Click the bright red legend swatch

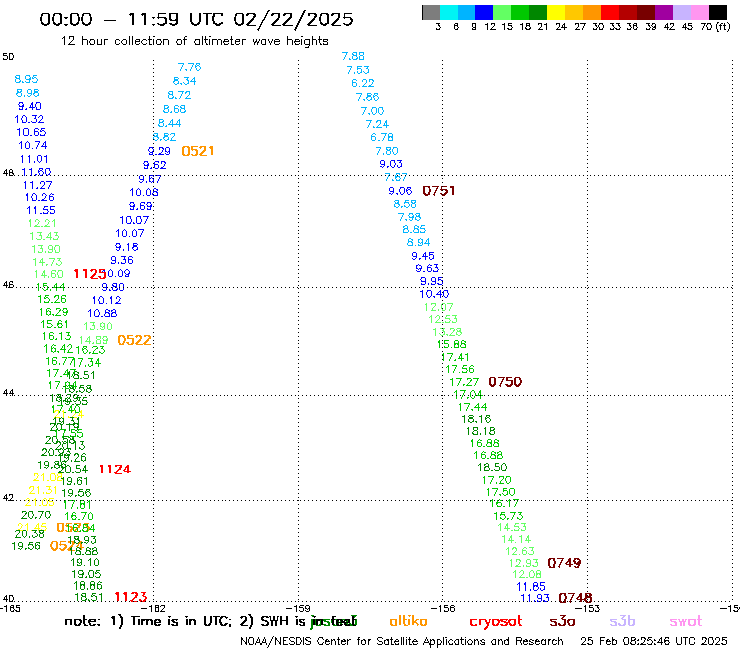pos(610,12)
